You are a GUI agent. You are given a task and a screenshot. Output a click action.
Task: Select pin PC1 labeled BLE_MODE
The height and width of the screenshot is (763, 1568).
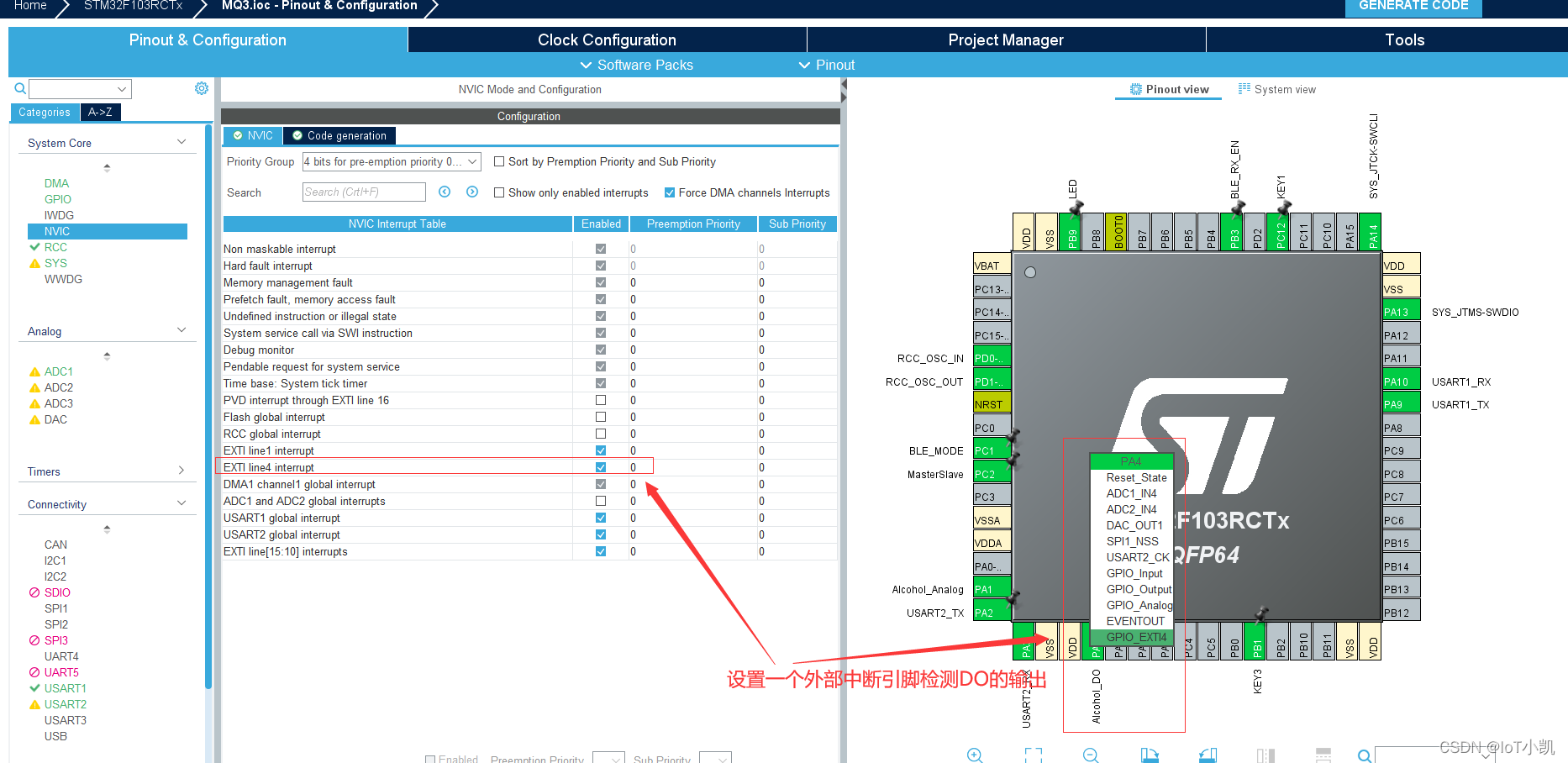pyautogui.click(x=992, y=450)
